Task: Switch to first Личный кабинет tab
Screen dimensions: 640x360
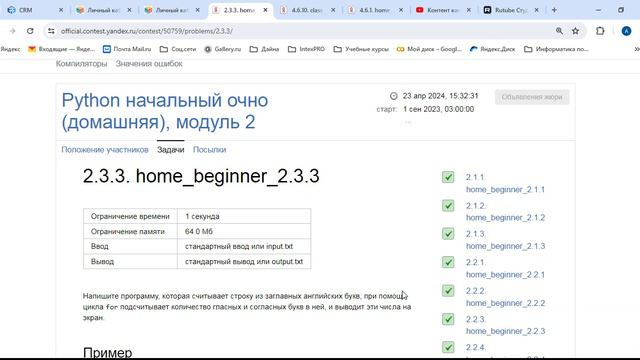Action: pyautogui.click(x=103, y=10)
